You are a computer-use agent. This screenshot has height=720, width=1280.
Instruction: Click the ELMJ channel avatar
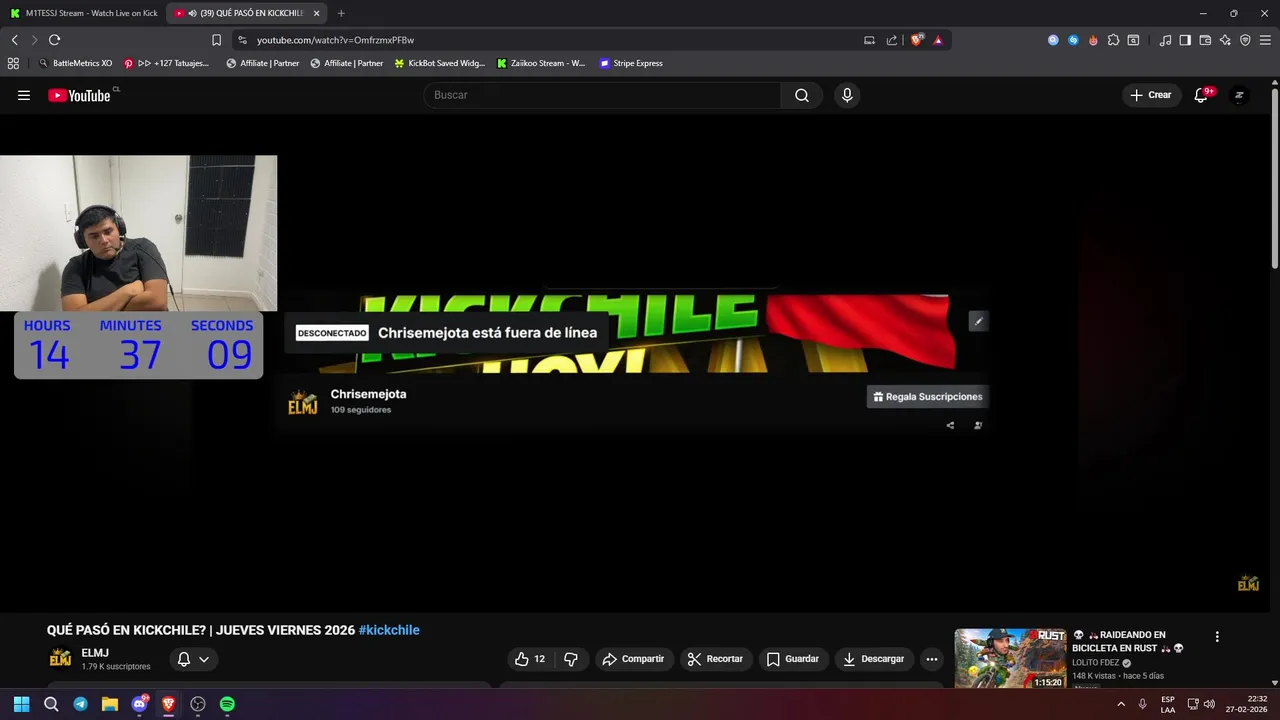[60, 658]
